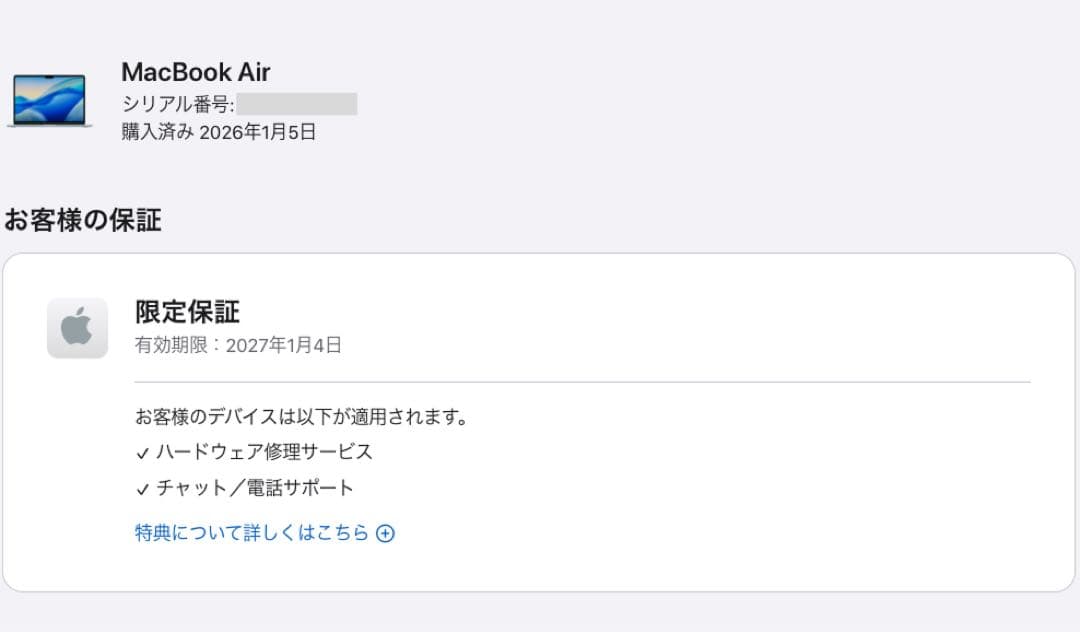Toggle ハードウェア修理サービス coverage item

(263, 452)
